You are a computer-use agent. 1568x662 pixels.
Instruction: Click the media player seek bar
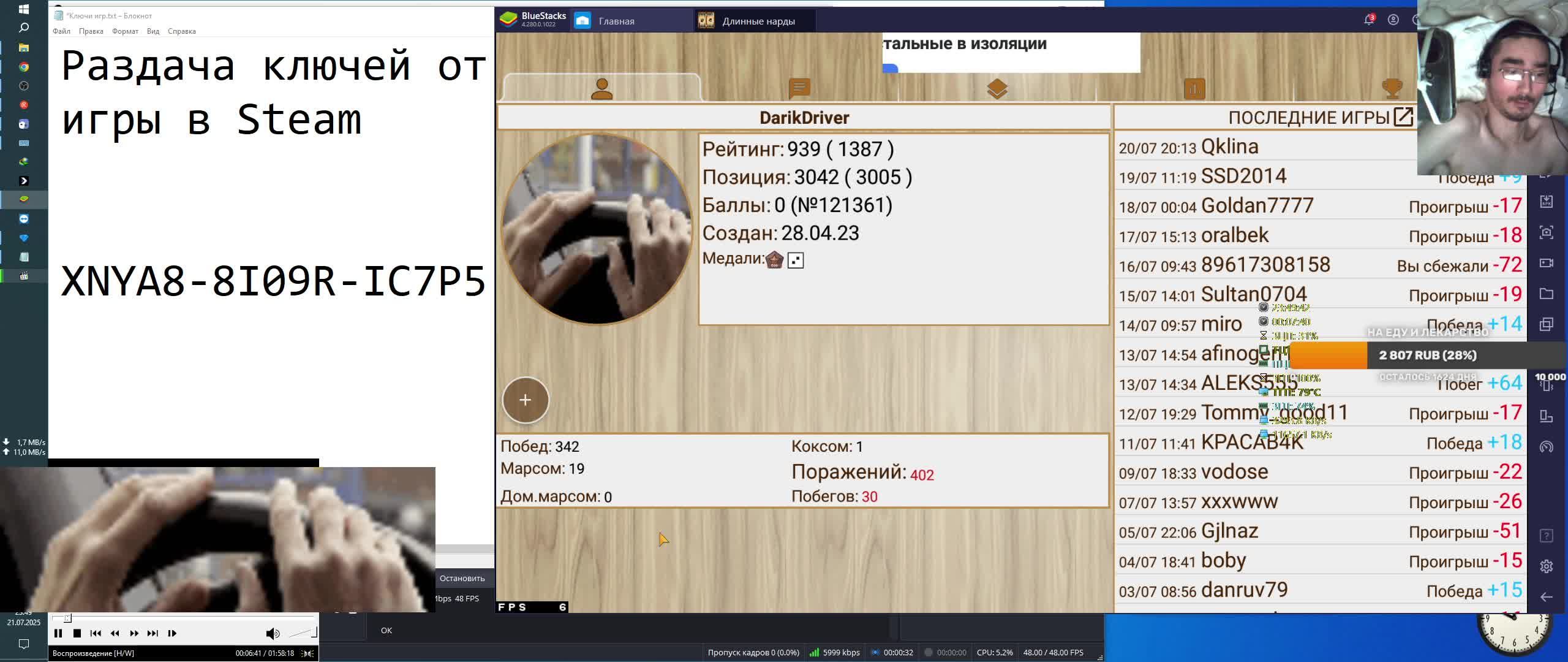(x=184, y=618)
